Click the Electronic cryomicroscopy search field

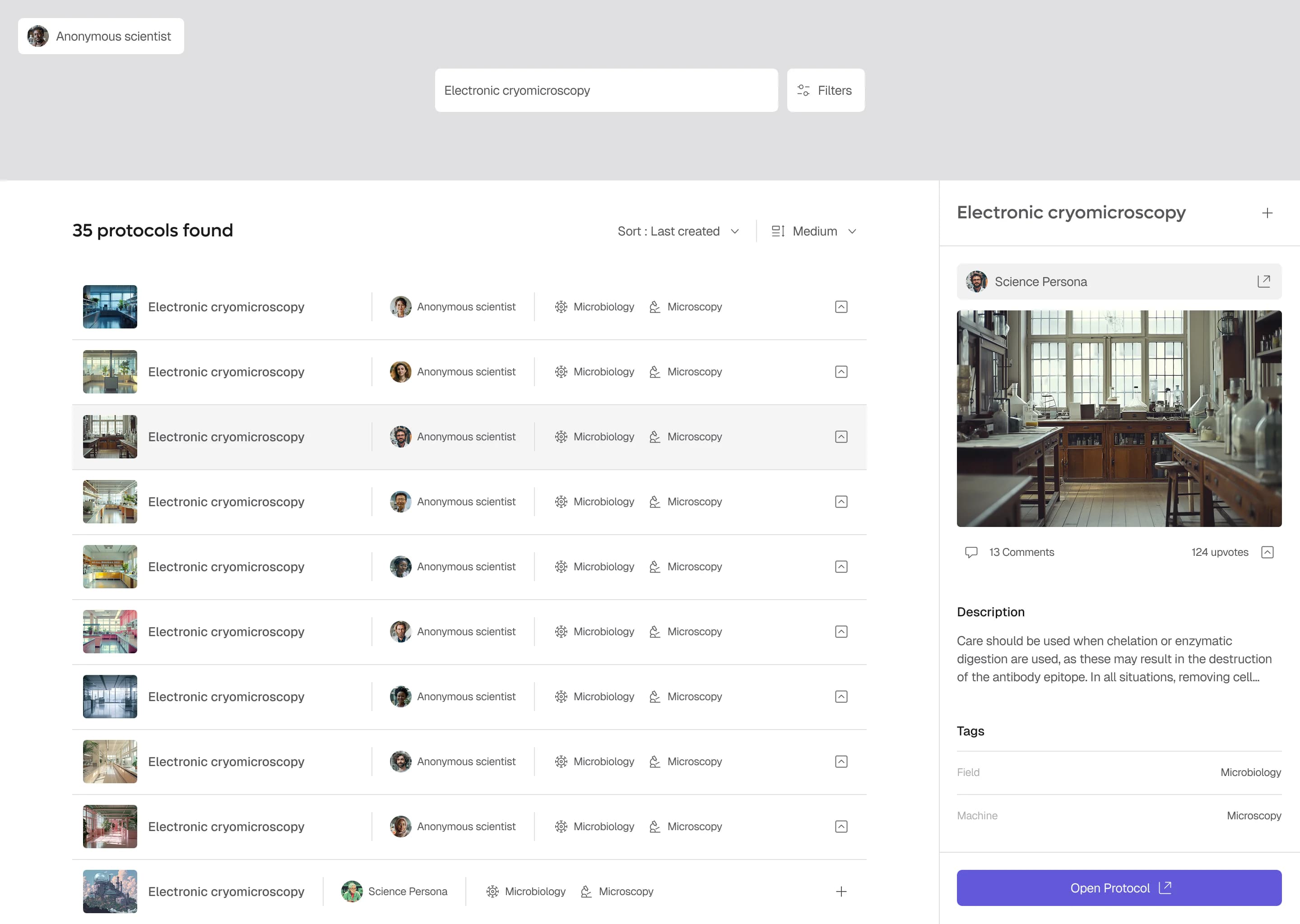point(606,91)
